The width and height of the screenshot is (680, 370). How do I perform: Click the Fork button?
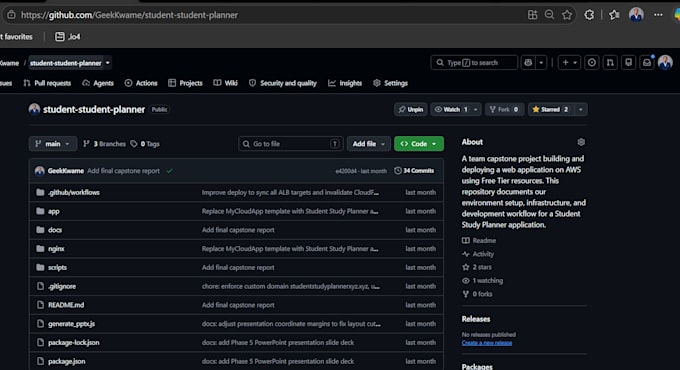(x=504, y=109)
